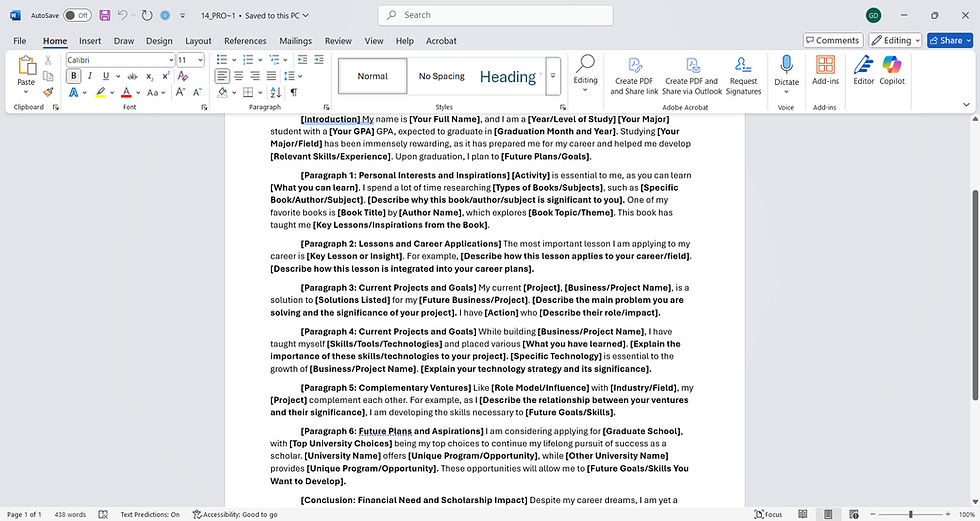Screen dimensions: 980x521
Task: Toggle underline formatting
Action: (x=106, y=76)
